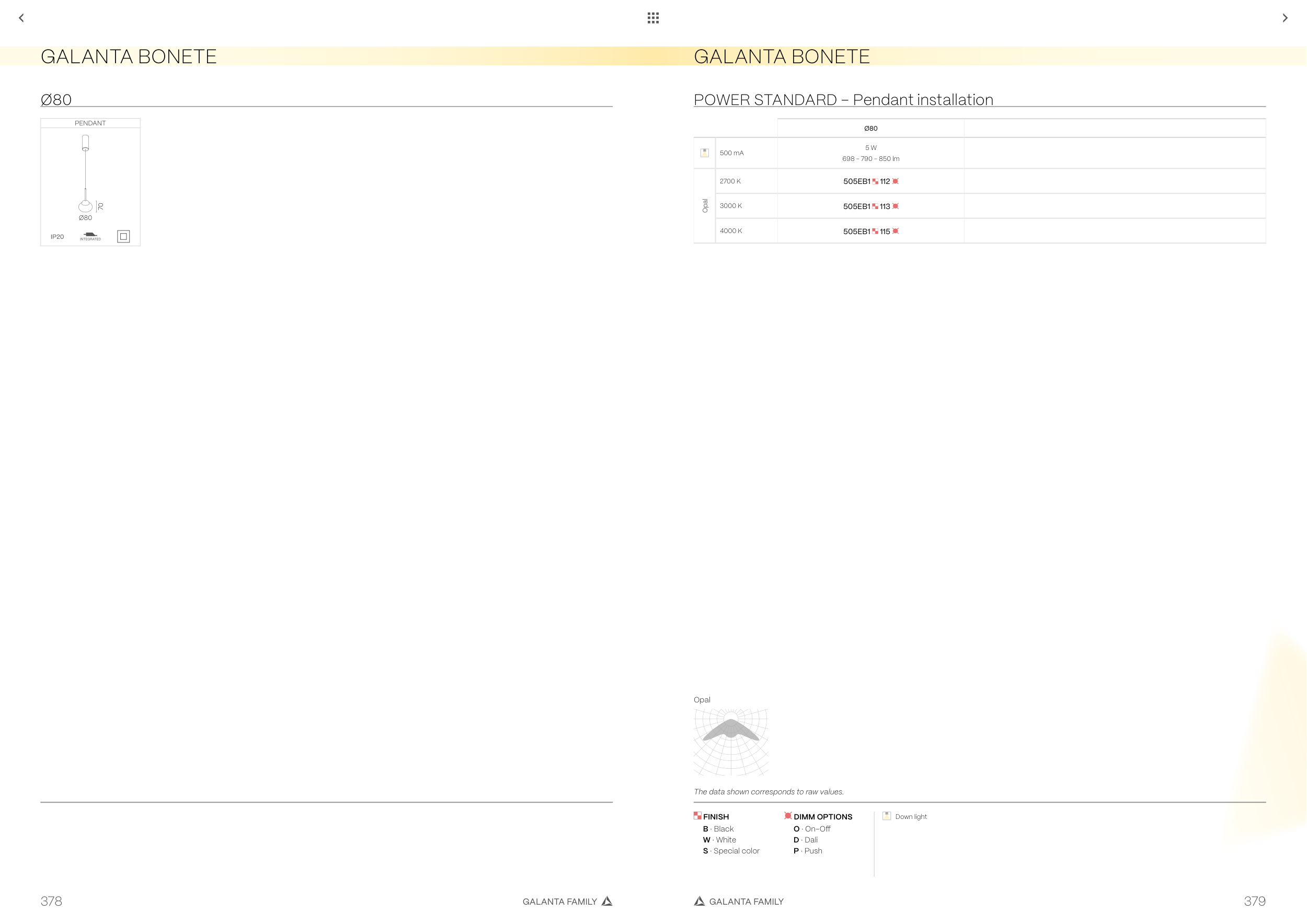Viewport: 1307px width, 924px height.
Task: Select product code 505EB1 113
Action: [x=870, y=206]
